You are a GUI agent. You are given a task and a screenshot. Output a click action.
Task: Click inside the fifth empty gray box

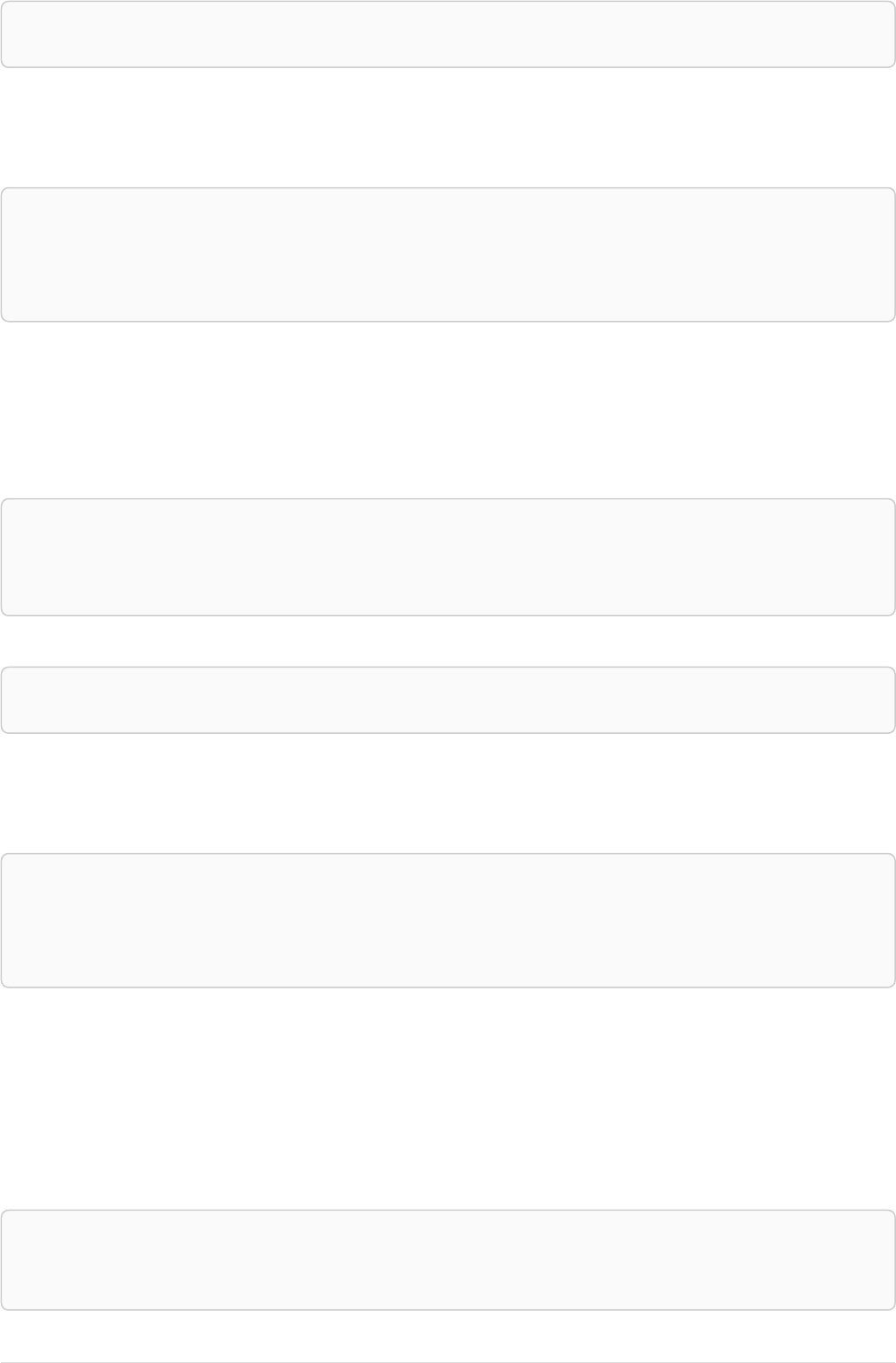click(448, 920)
